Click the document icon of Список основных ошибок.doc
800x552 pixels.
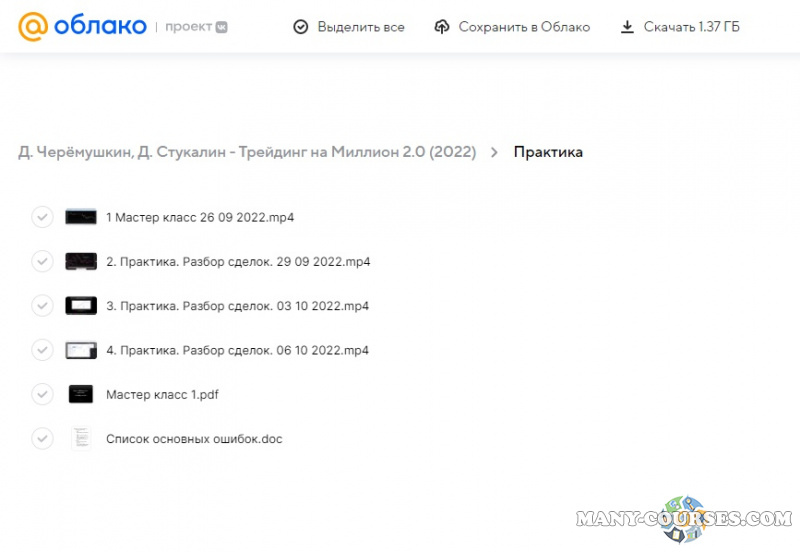click(x=80, y=438)
